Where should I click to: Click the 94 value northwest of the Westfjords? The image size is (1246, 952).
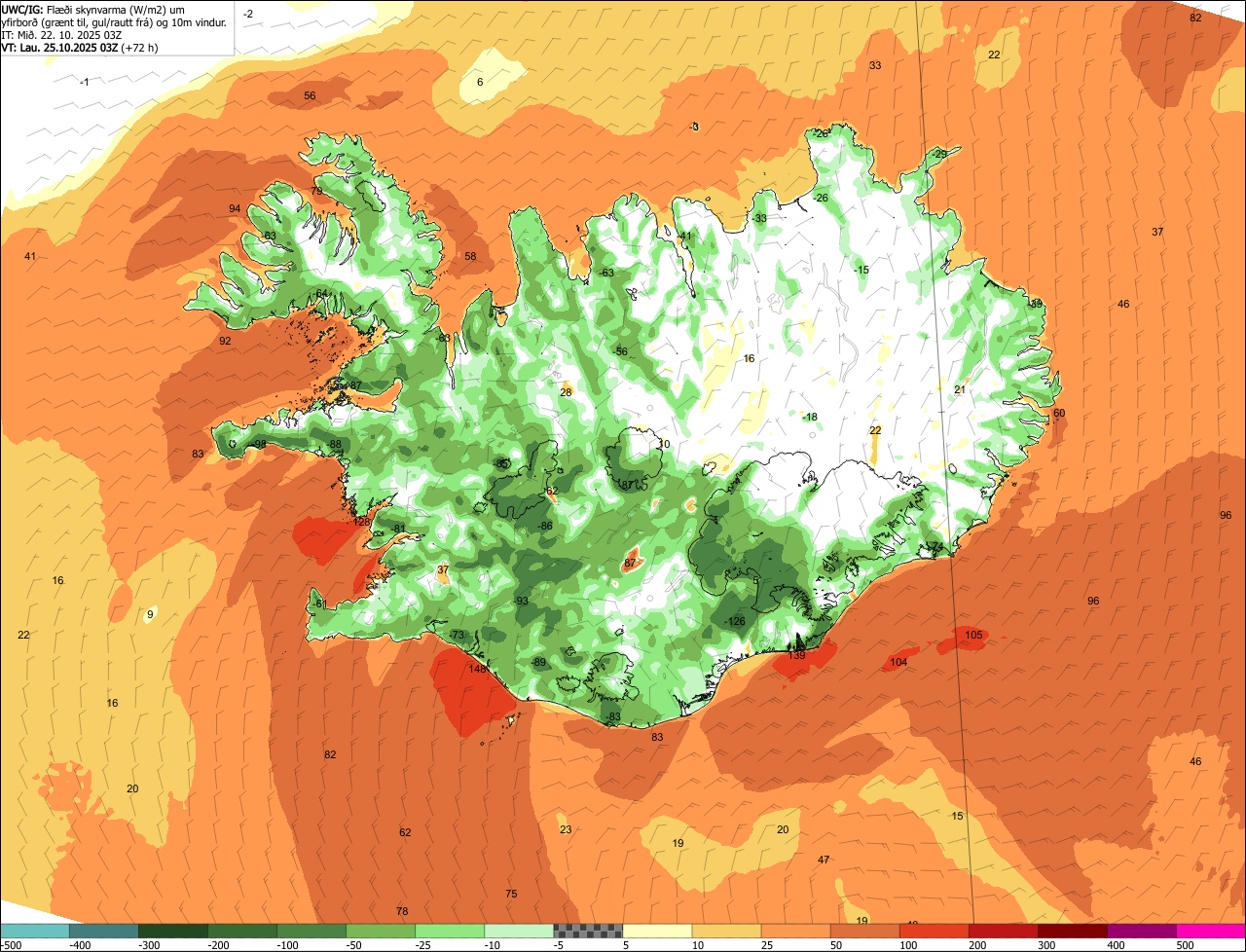[x=235, y=209]
